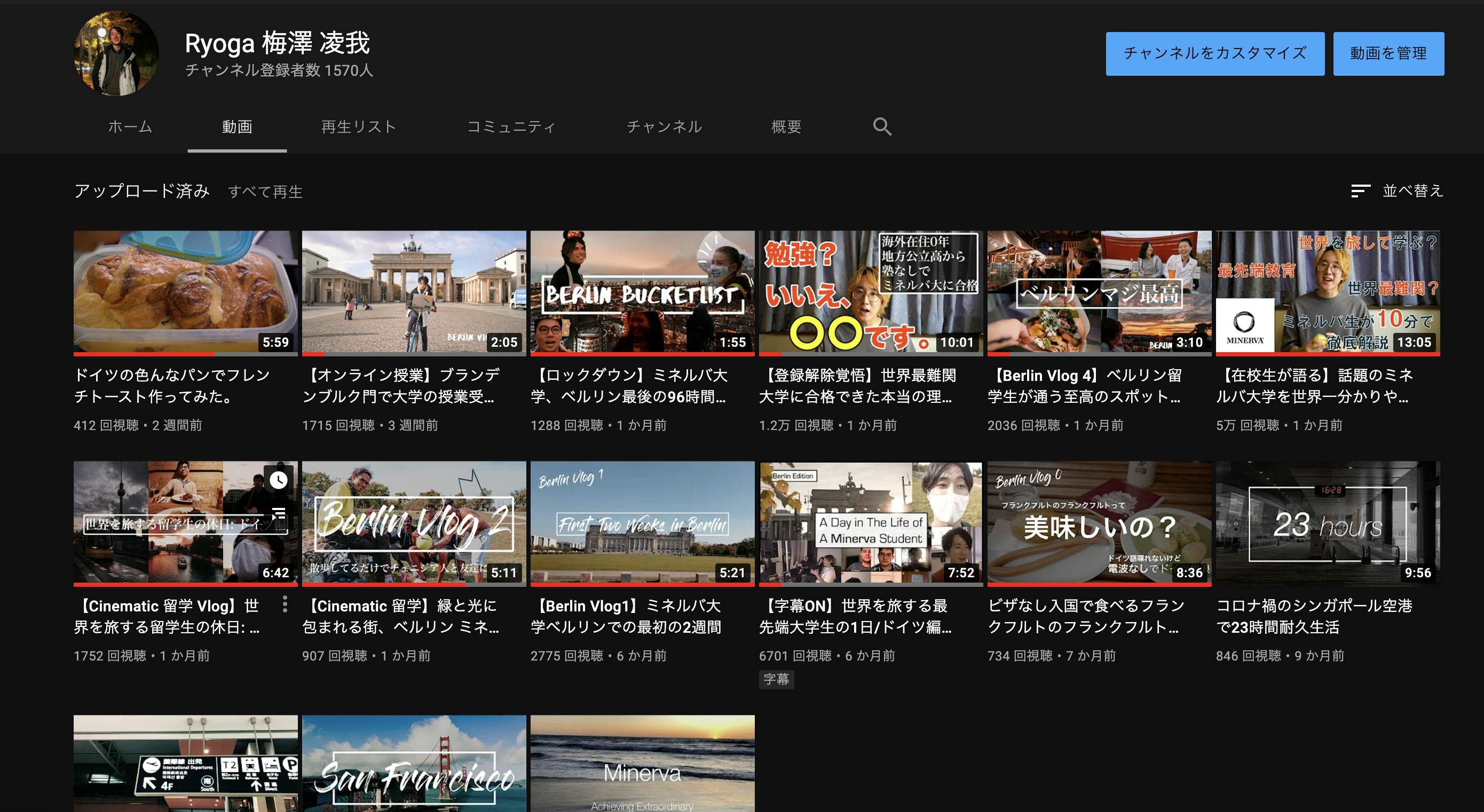Click the 1288 回視聴・1 か月前 stats
Viewport: 1484px width, 812px height.
point(598,425)
